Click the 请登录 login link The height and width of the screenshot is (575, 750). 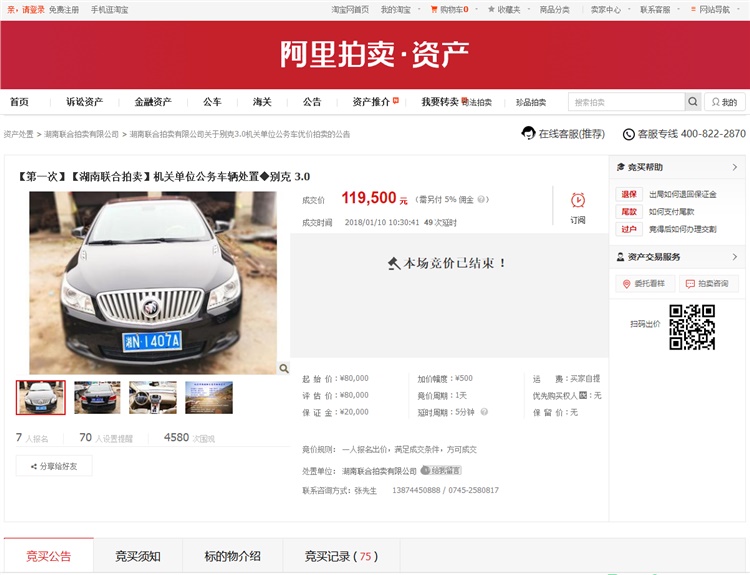tap(33, 10)
